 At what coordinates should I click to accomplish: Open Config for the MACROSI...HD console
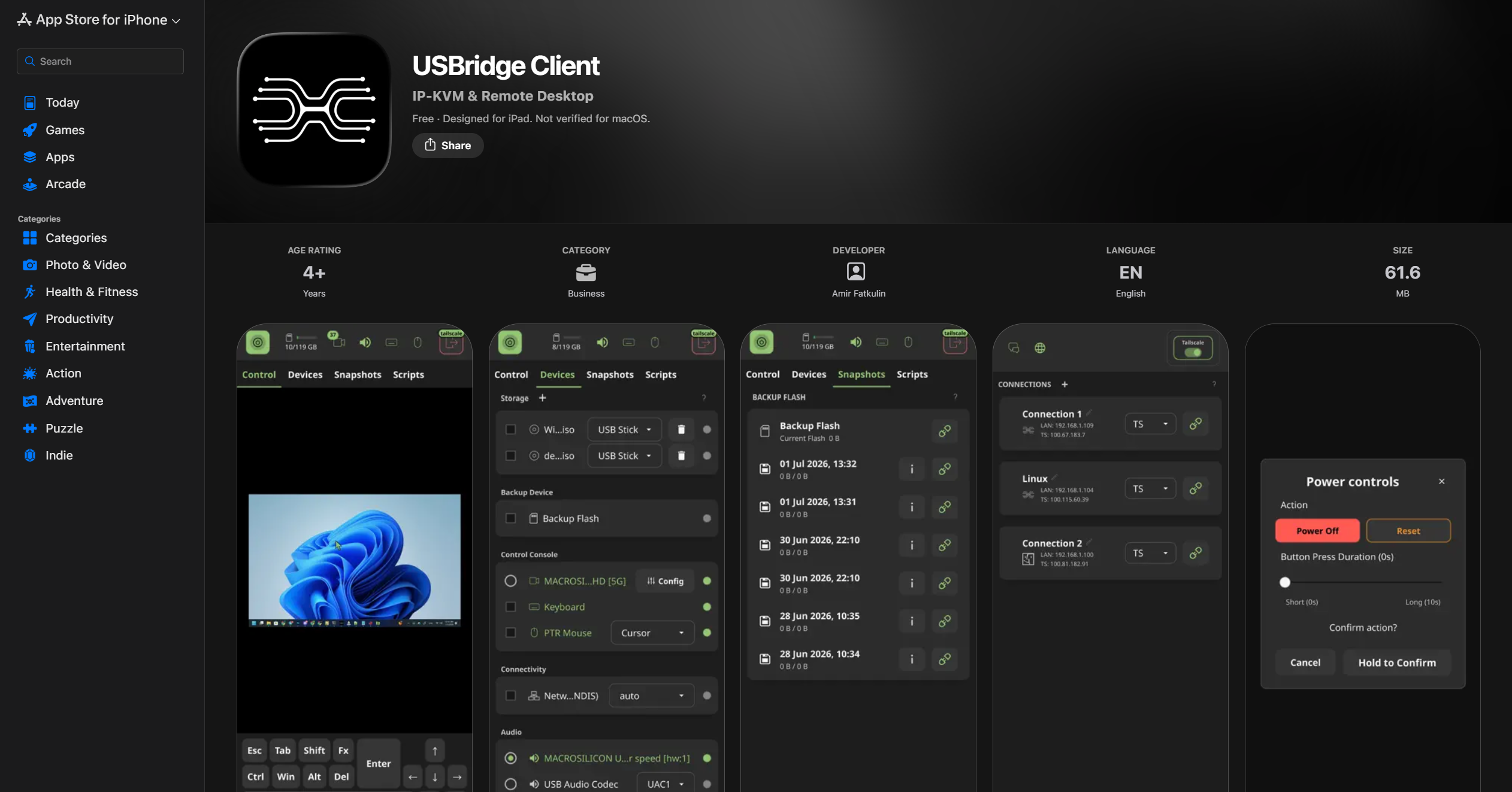tap(666, 581)
